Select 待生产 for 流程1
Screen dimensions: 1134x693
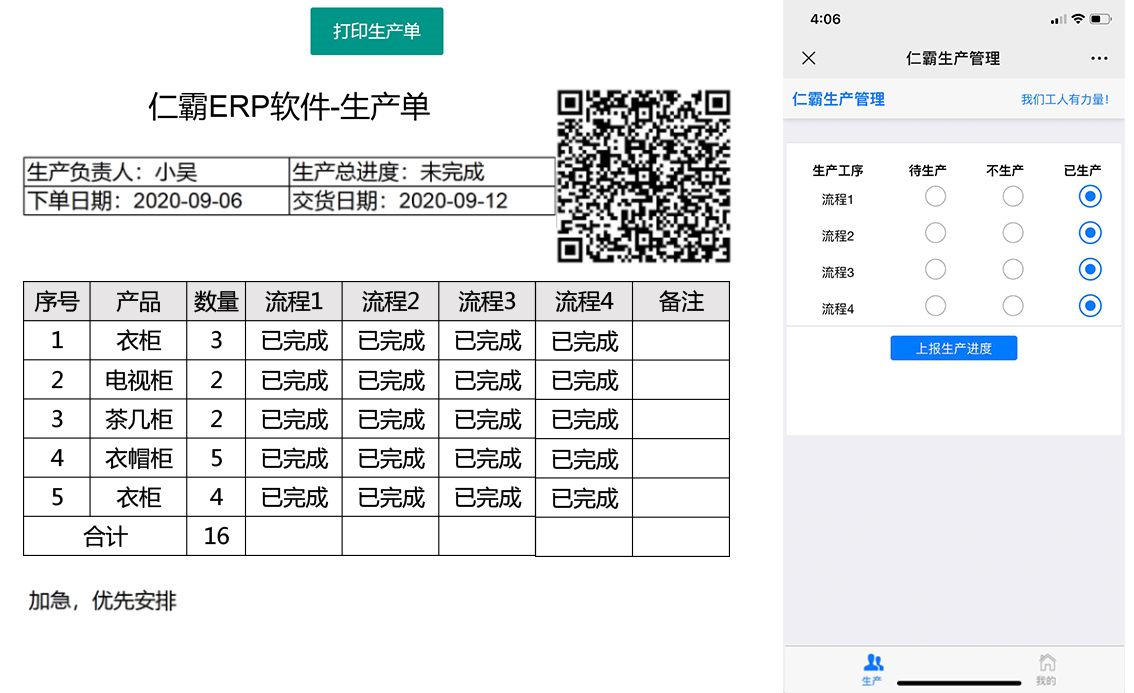(x=935, y=197)
